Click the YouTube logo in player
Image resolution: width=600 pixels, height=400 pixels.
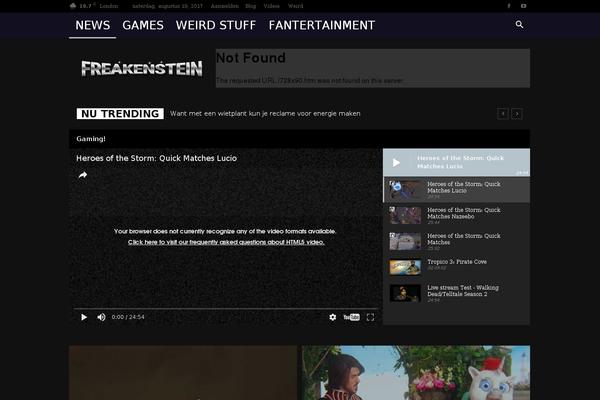point(352,317)
